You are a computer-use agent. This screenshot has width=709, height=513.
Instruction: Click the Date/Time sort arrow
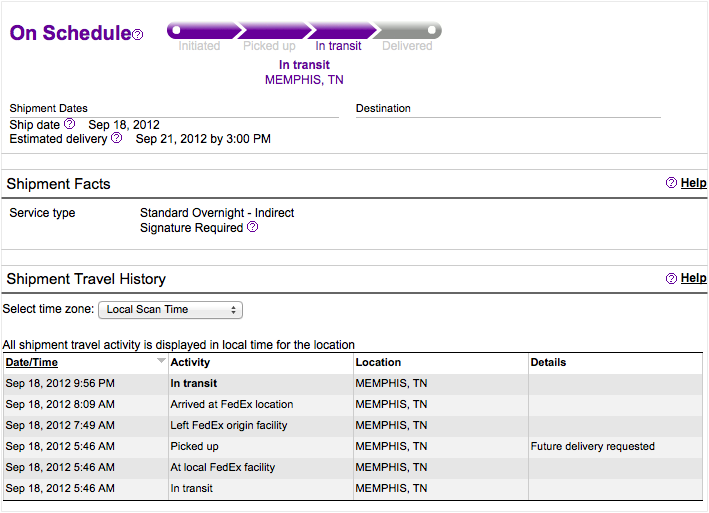pos(161,361)
